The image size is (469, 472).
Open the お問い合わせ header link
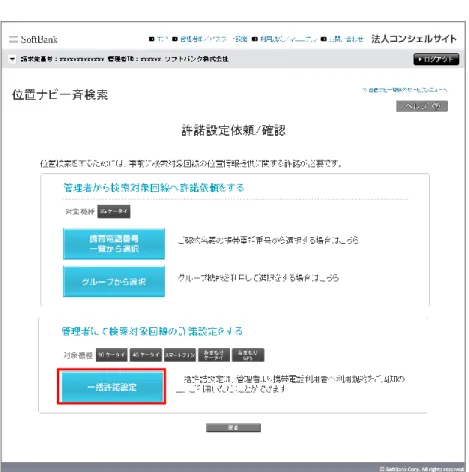(x=346, y=39)
